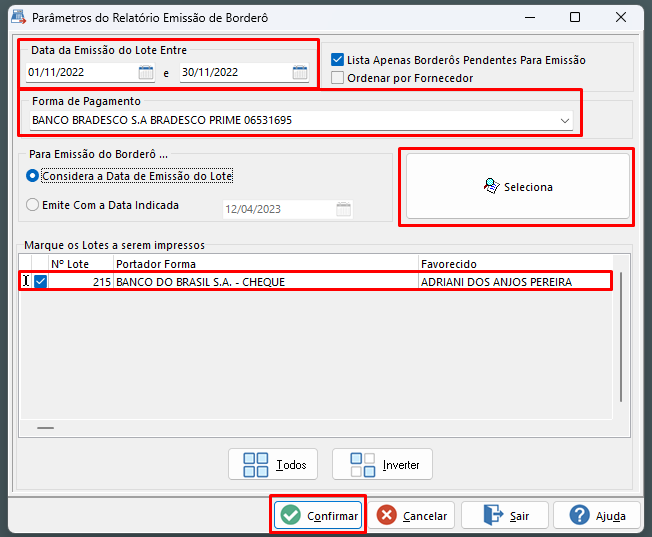Click horizontal scrollbar thumb below lots list
The width and height of the screenshot is (652, 537).
tap(45, 428)
